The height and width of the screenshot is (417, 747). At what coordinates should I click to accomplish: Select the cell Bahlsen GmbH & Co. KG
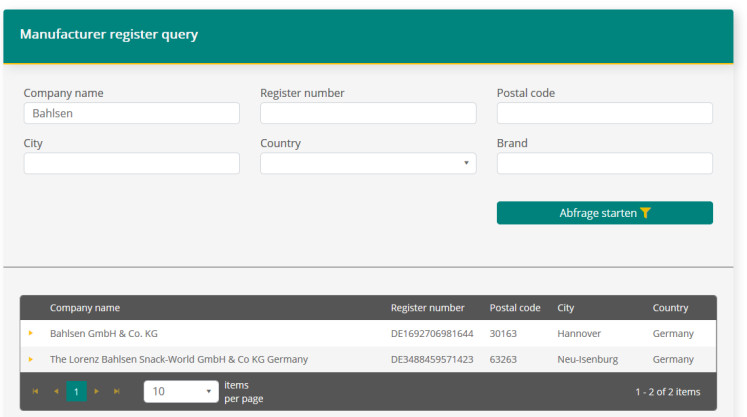[x=104, y=334]
